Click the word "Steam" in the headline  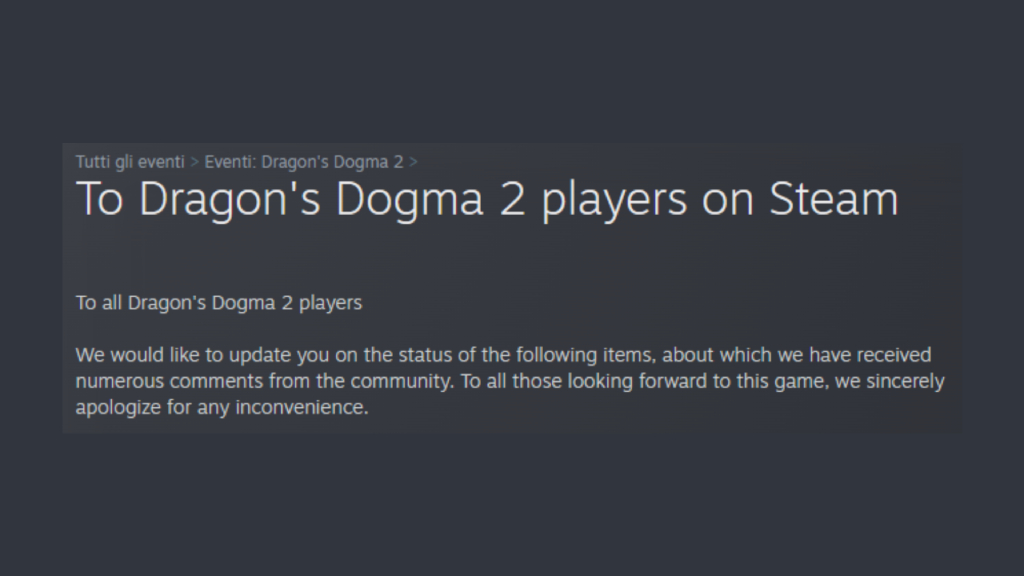833,199
